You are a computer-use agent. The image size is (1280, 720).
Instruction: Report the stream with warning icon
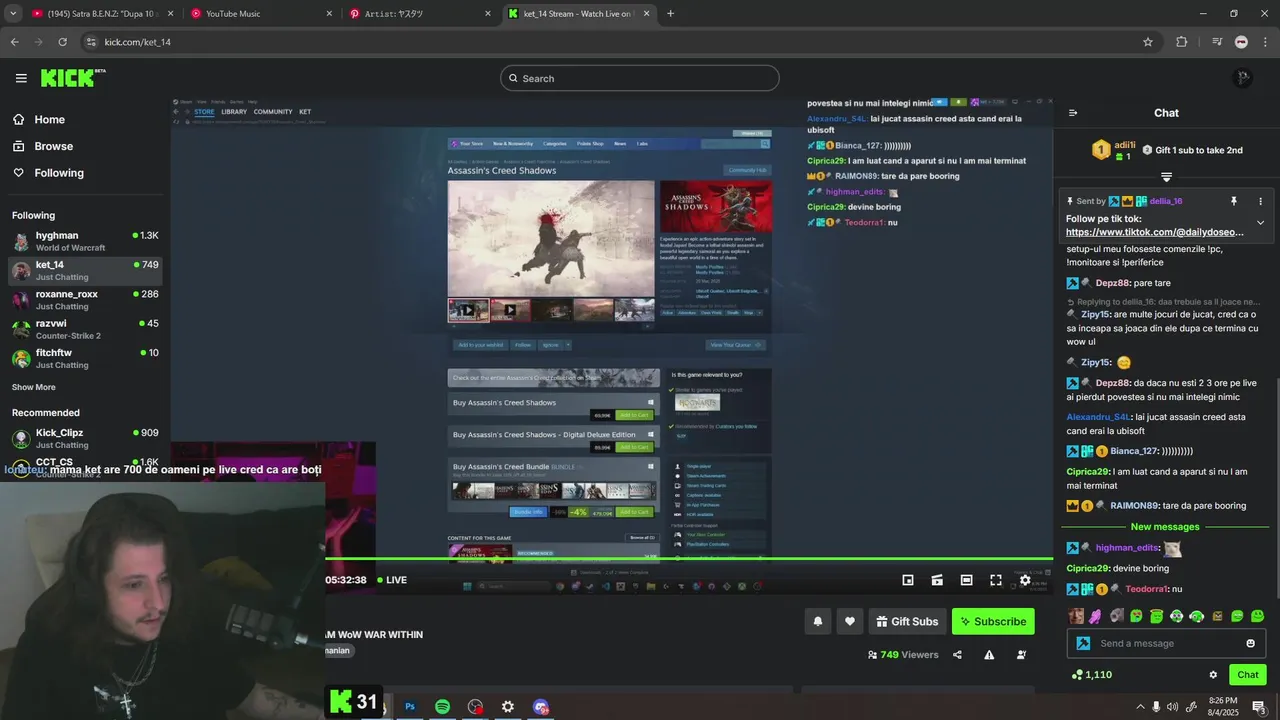989,655
